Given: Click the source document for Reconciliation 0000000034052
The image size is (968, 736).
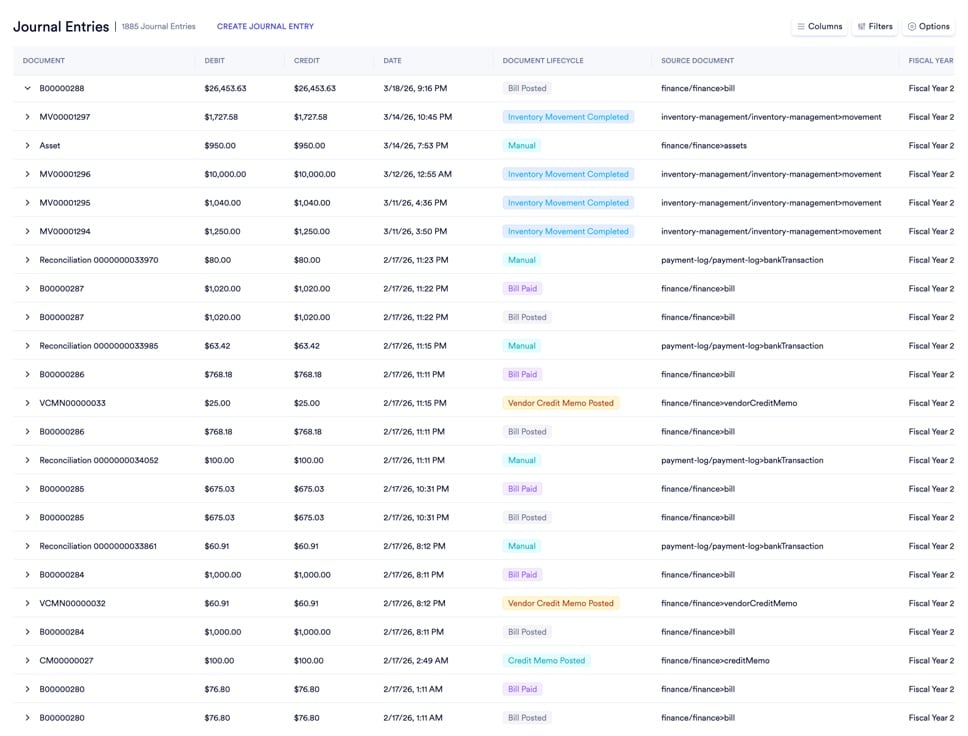Looking at the screenshot, I should pos(742,460).
